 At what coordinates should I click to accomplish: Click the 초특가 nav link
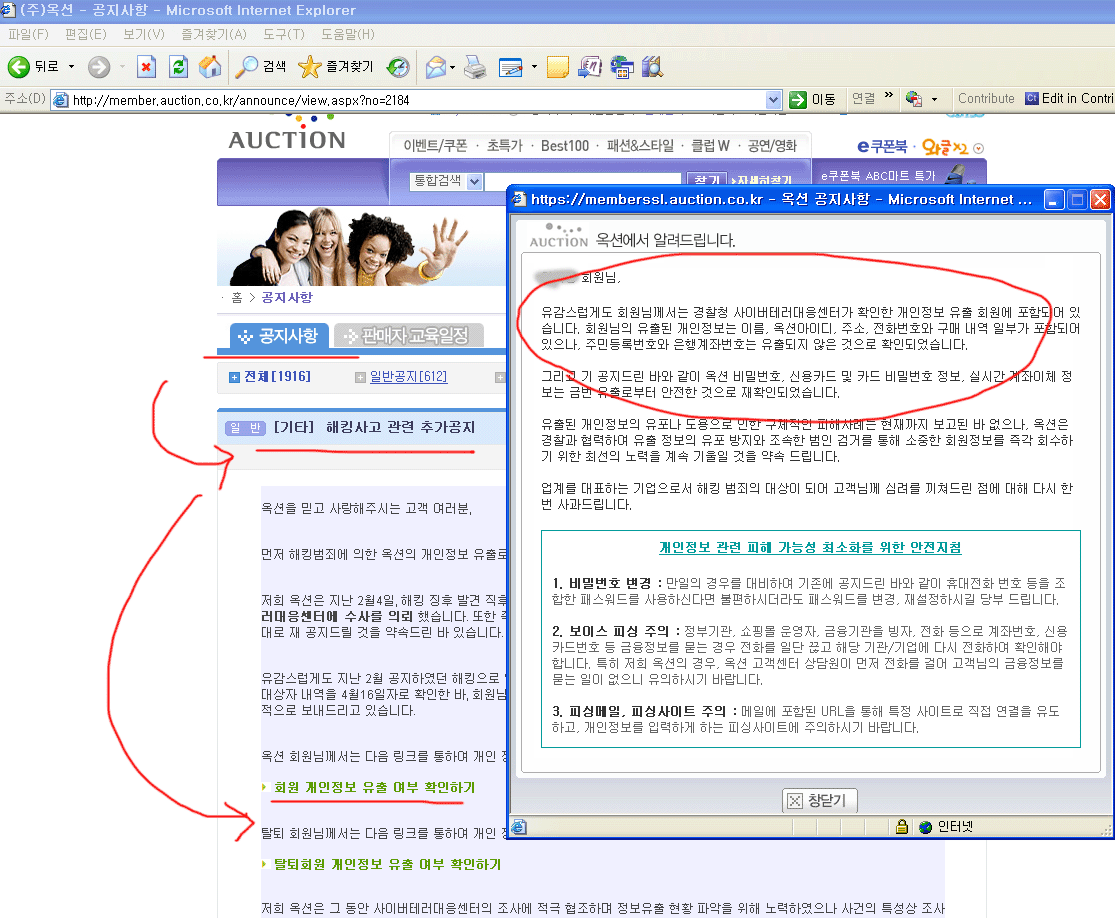point(504,146)
